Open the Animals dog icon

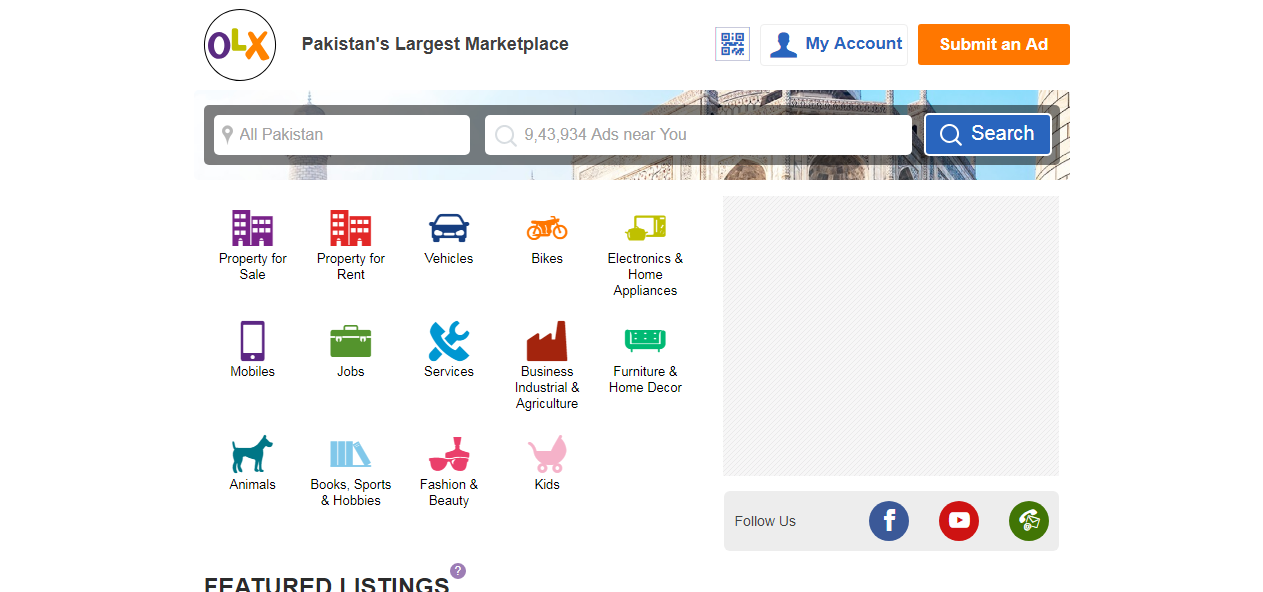pos(252,454)
